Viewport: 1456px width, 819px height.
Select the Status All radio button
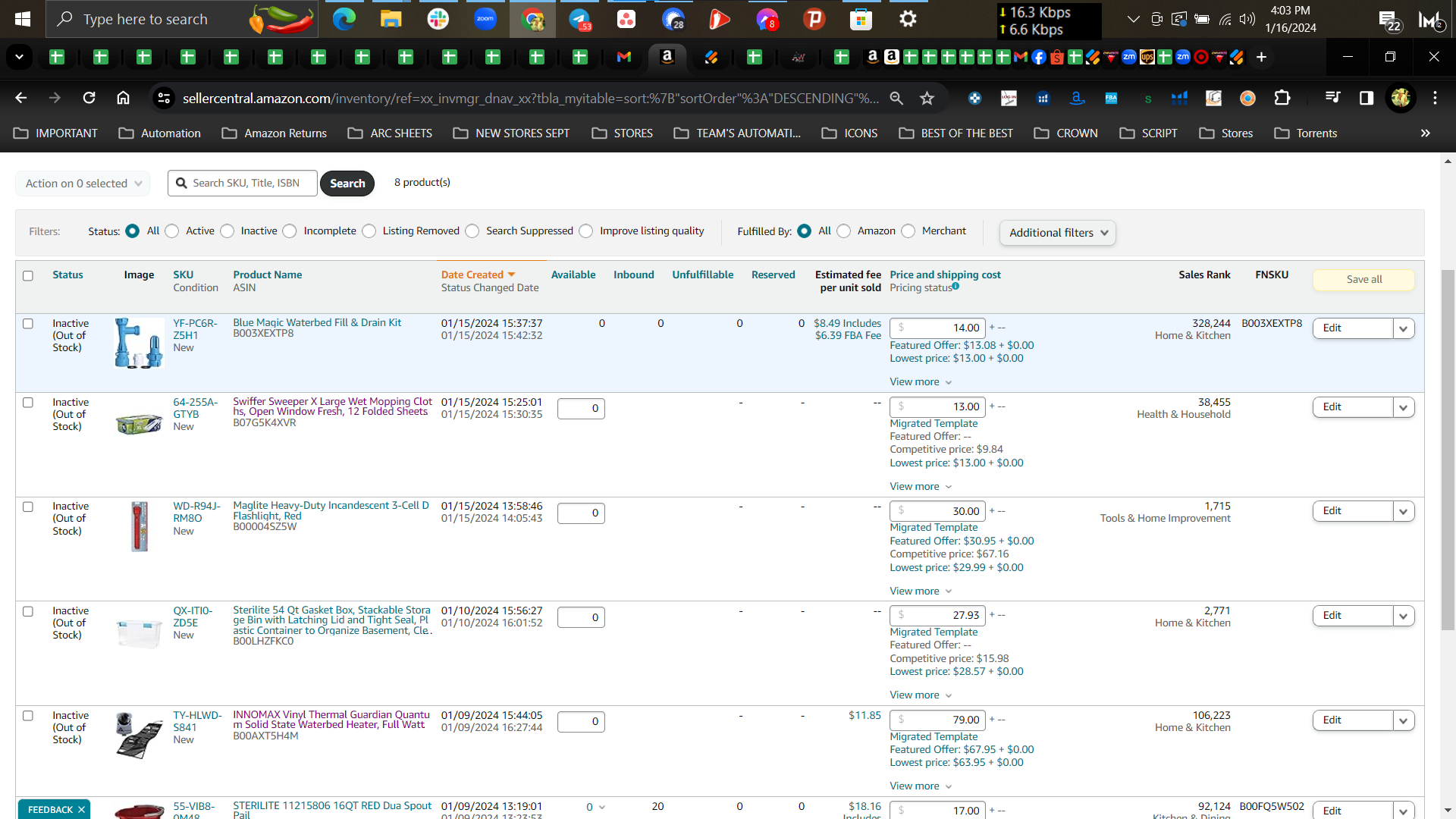(x=133, y=231)
